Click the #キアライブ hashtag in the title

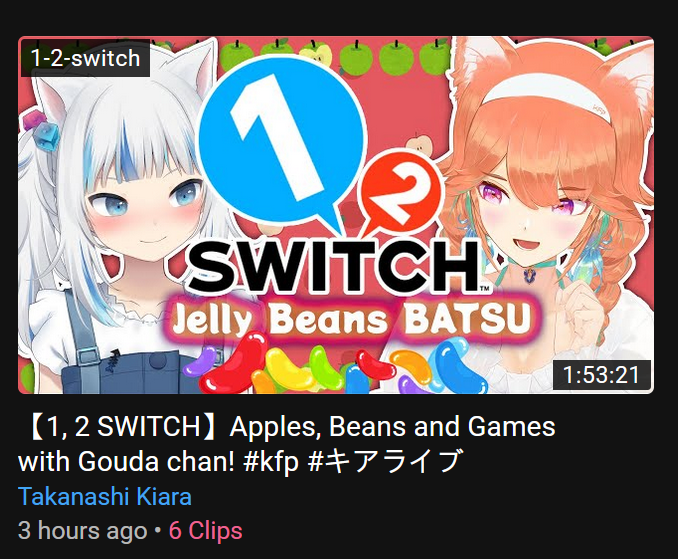tap(384, 461)
